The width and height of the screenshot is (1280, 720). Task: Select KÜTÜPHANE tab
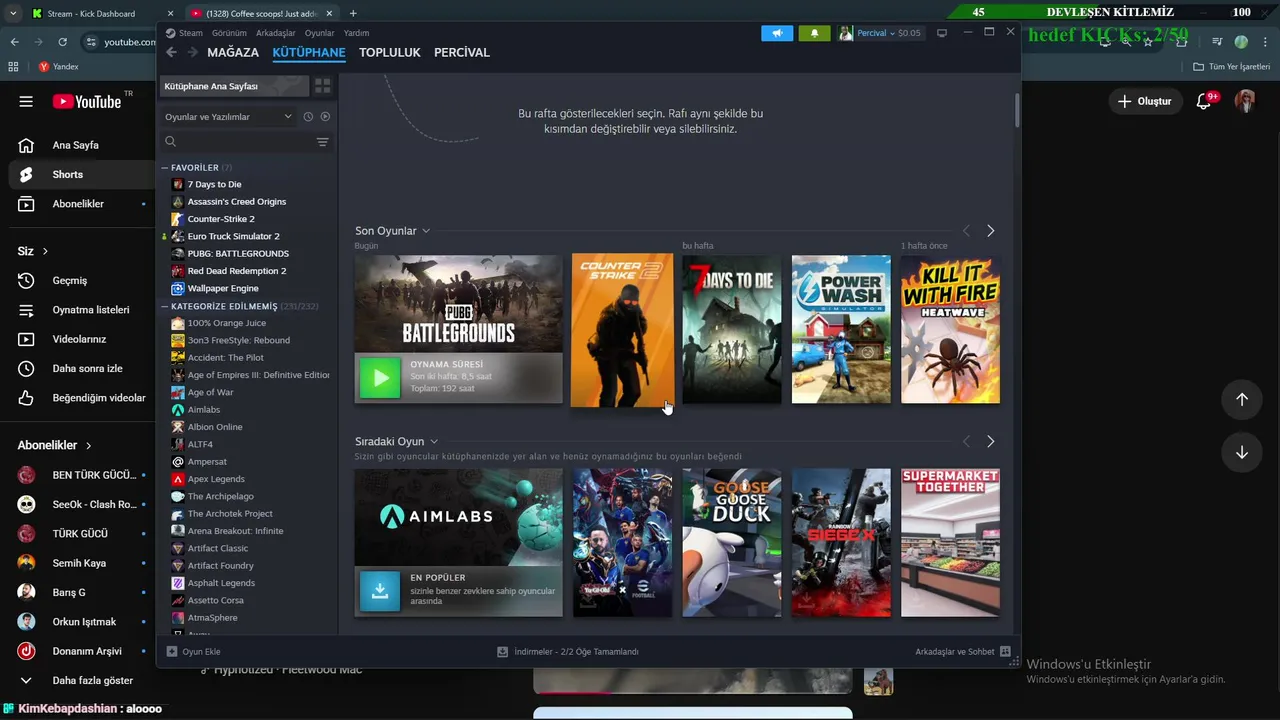(x=309, y=52)
